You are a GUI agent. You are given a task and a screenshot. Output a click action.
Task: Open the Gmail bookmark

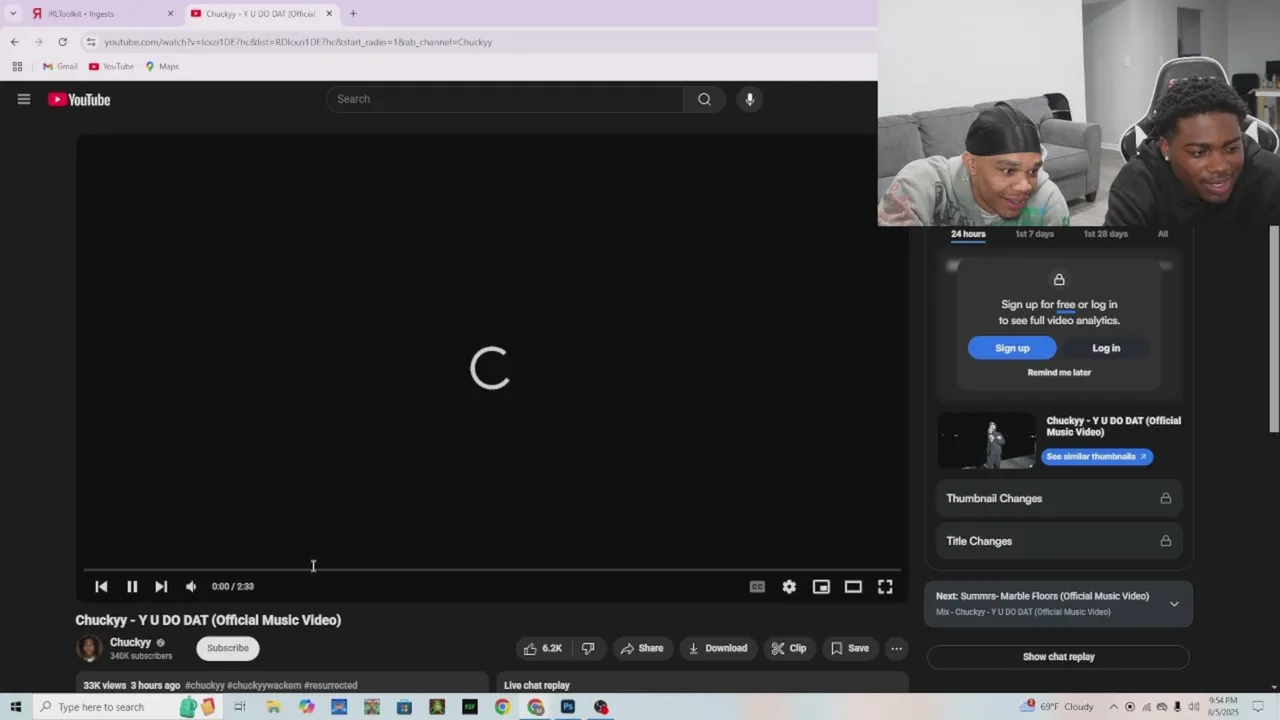pos(60,66)
